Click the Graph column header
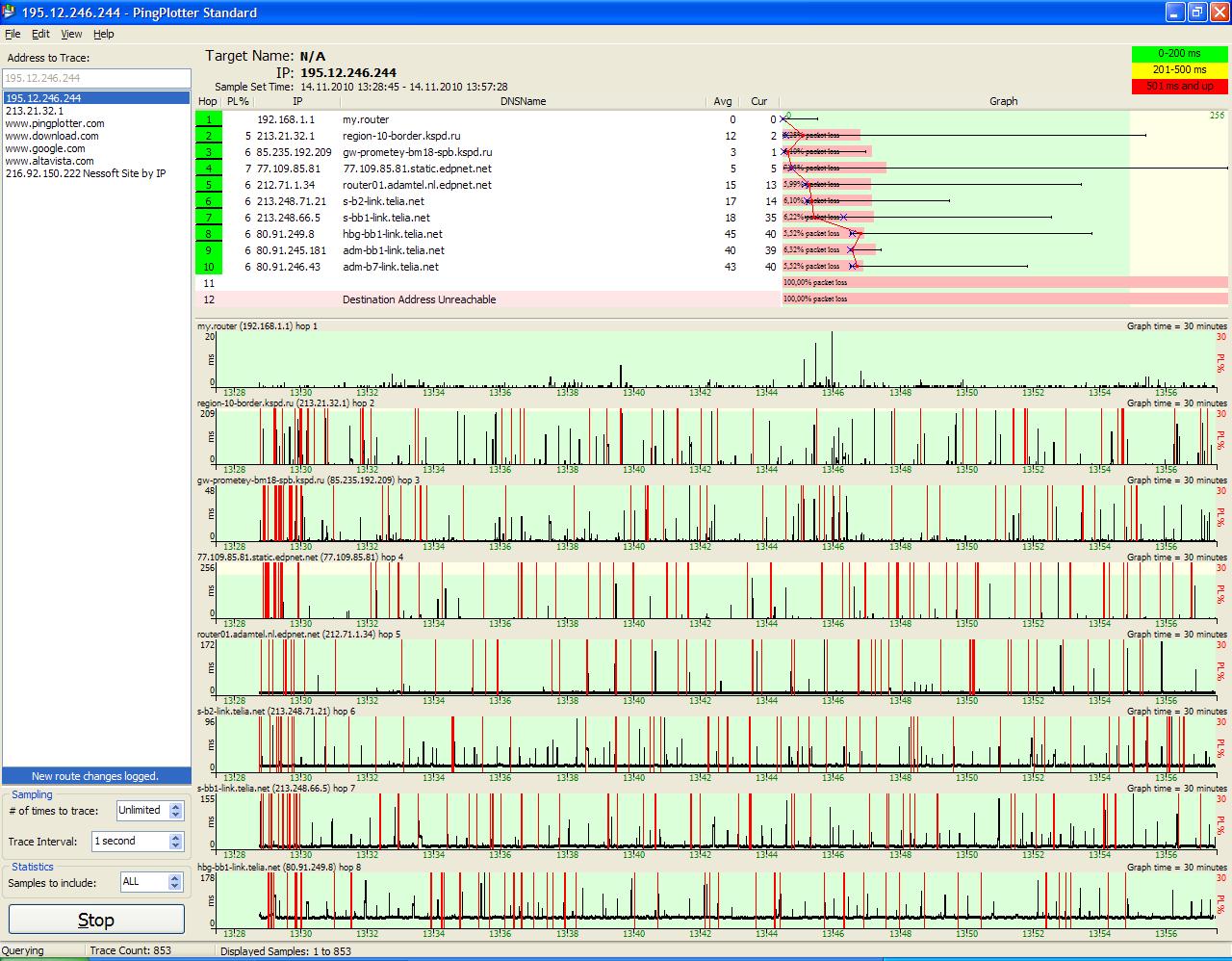 pyautogui.click(x=1004, y=101)
